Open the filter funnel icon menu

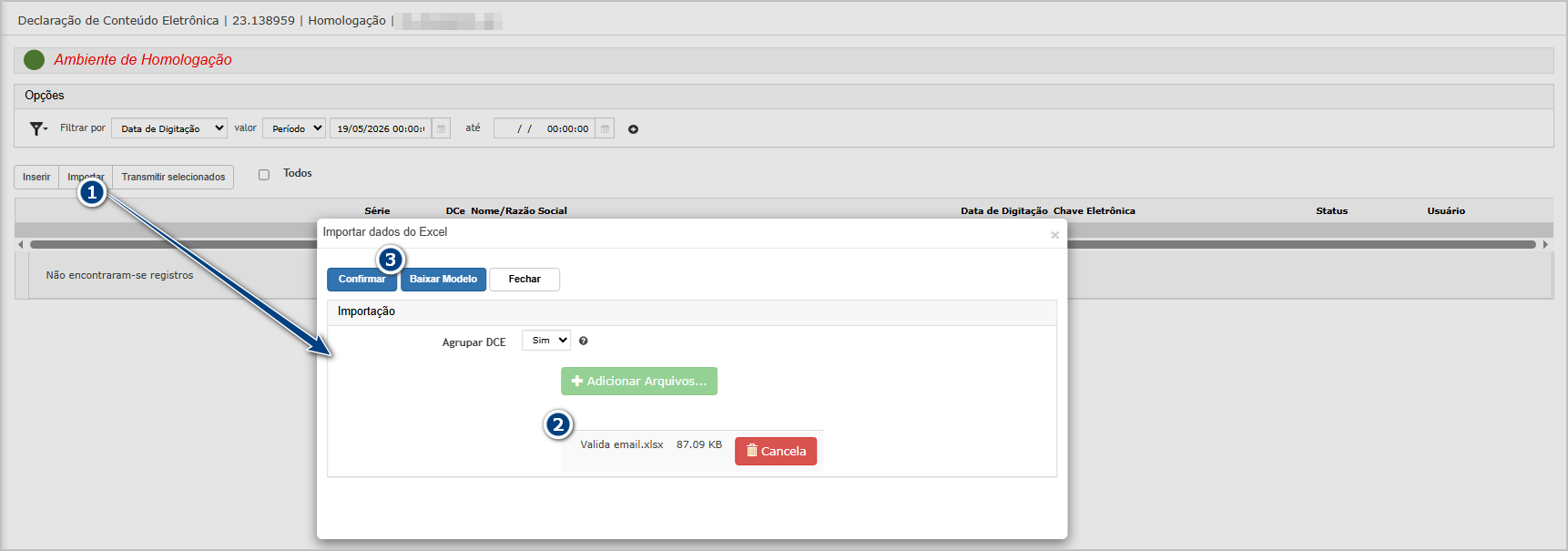coord(38,128)
